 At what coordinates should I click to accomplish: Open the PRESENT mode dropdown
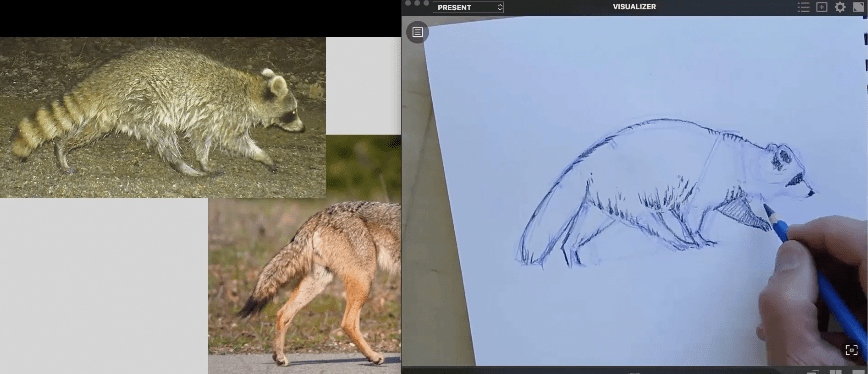tap(468, 7)
